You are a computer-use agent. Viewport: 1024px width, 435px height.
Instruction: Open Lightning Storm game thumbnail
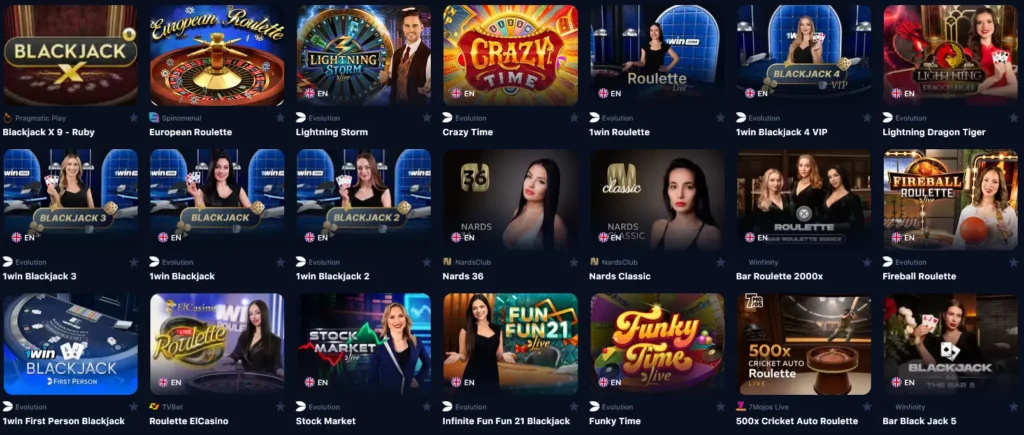point(364,55)
